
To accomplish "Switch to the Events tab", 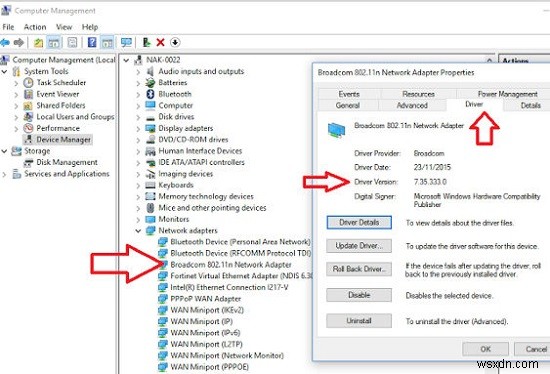I will click(349, 94).
